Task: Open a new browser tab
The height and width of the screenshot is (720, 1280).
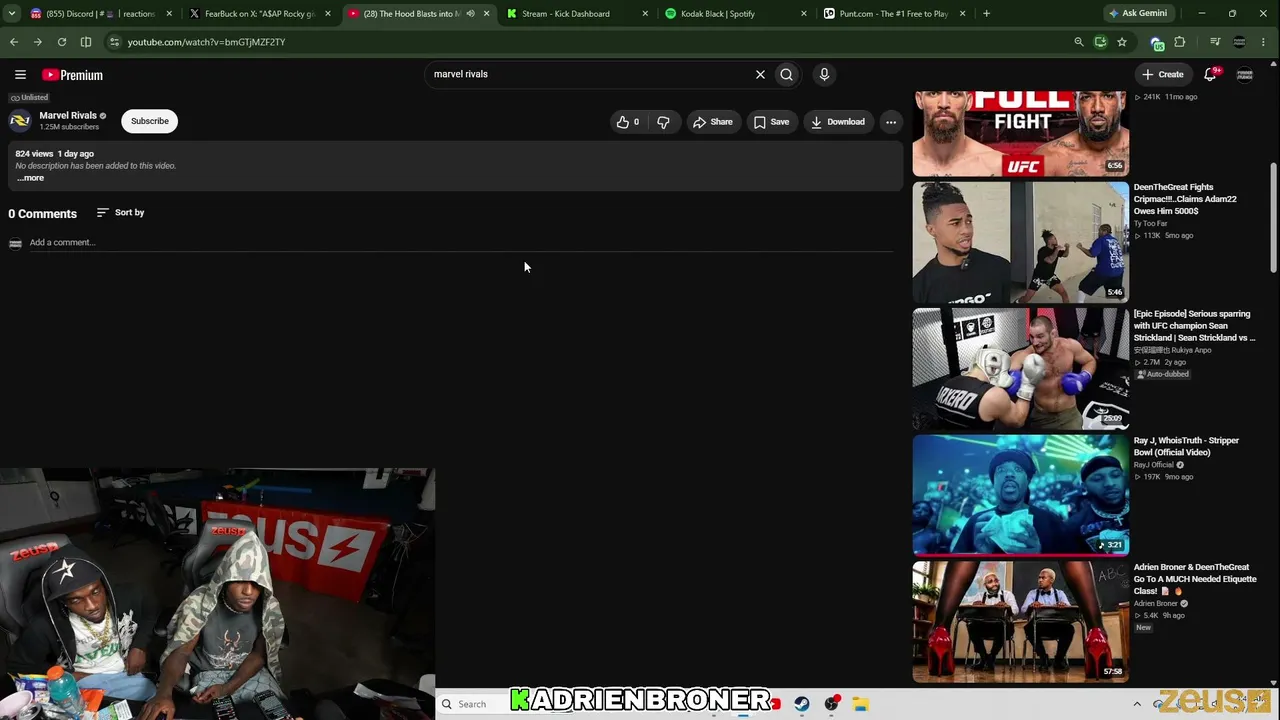Action: tap(986, 14)
